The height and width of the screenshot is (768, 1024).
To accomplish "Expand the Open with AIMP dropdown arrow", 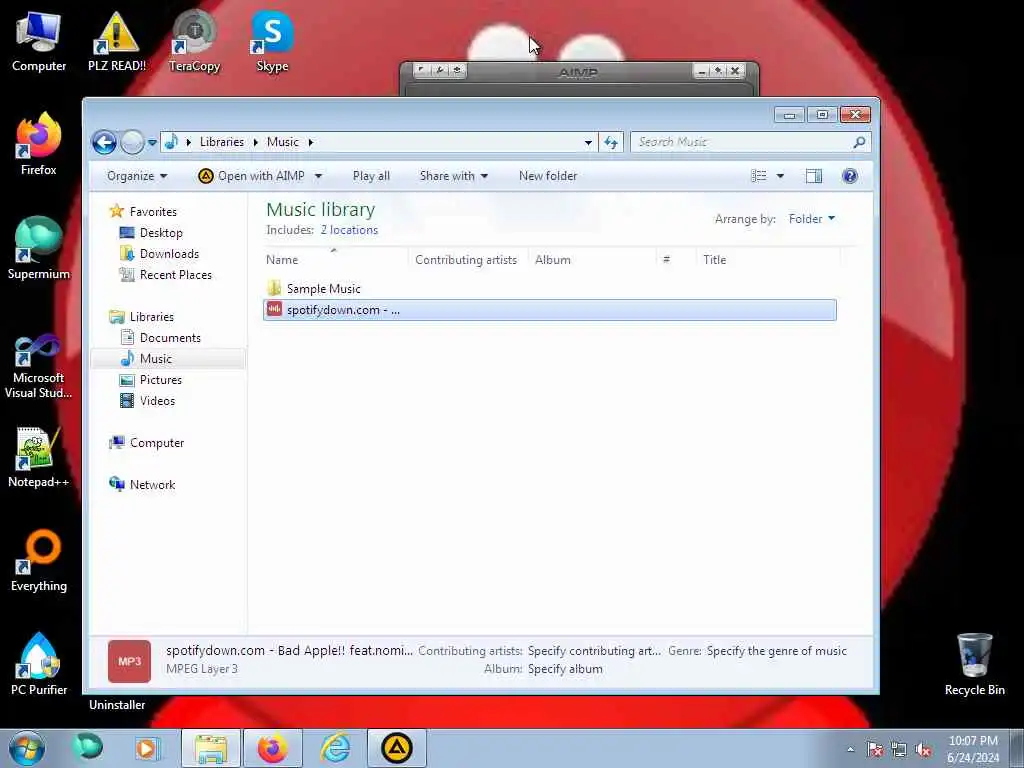I will [x=318, y=176].
